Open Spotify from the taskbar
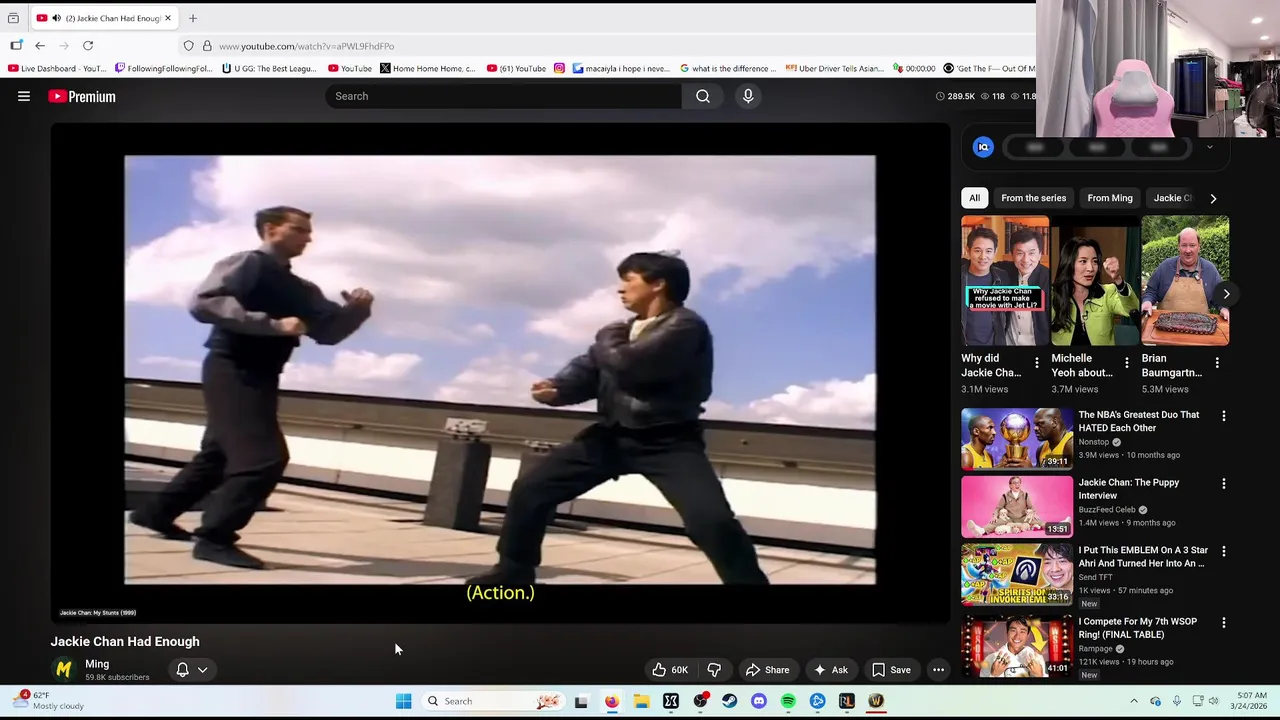This screenshot has height=720, width=1280. (x=788, y=701)
